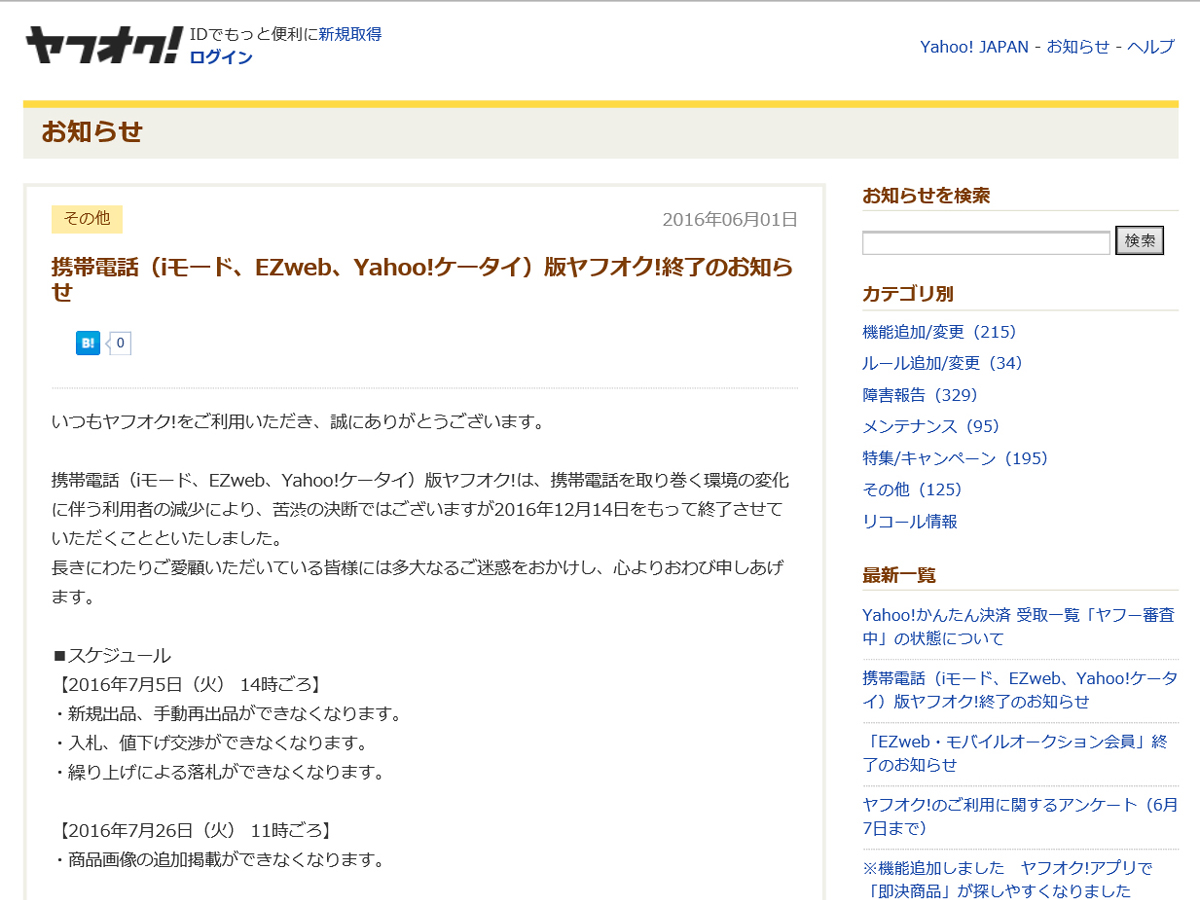Click the ■スケジュール text
The image size is (1200, 900).
pos(111,656)
